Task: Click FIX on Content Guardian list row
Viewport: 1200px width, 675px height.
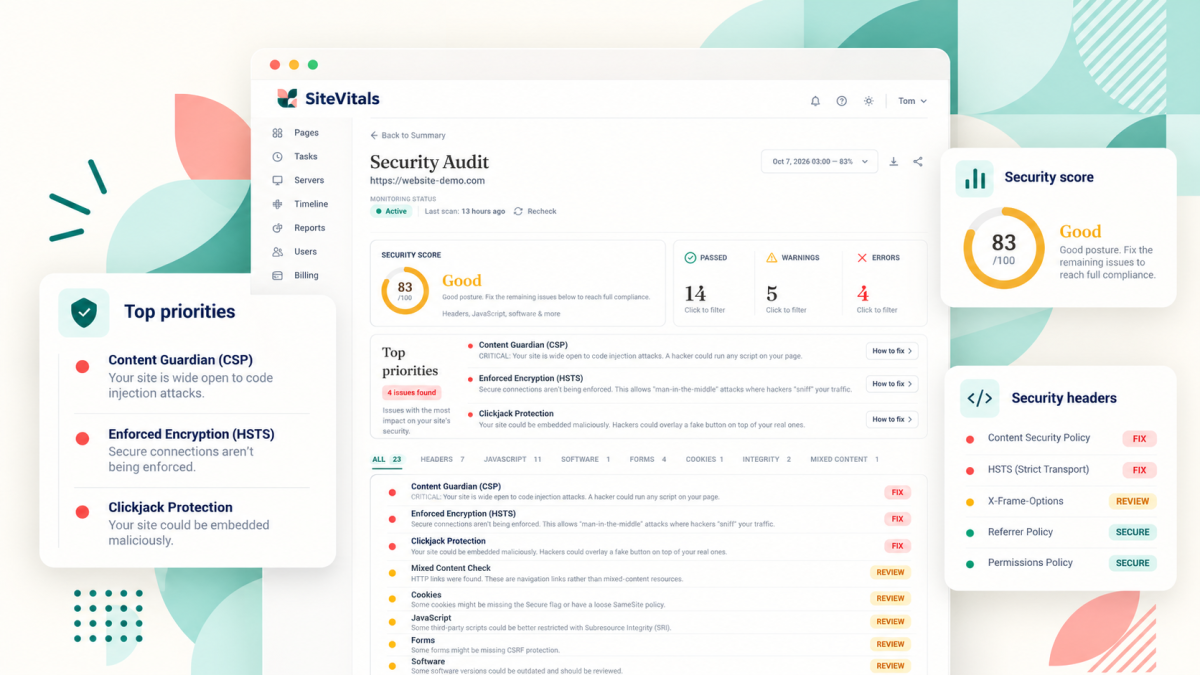Action: 897,492
